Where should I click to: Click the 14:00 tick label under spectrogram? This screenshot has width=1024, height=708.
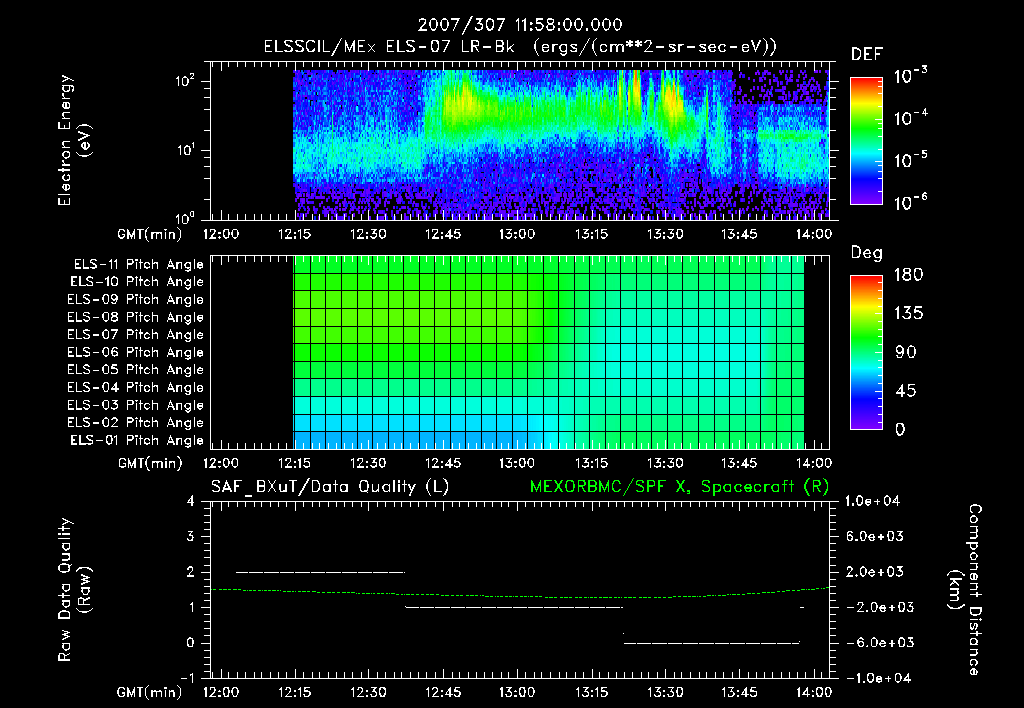(813, 234)
